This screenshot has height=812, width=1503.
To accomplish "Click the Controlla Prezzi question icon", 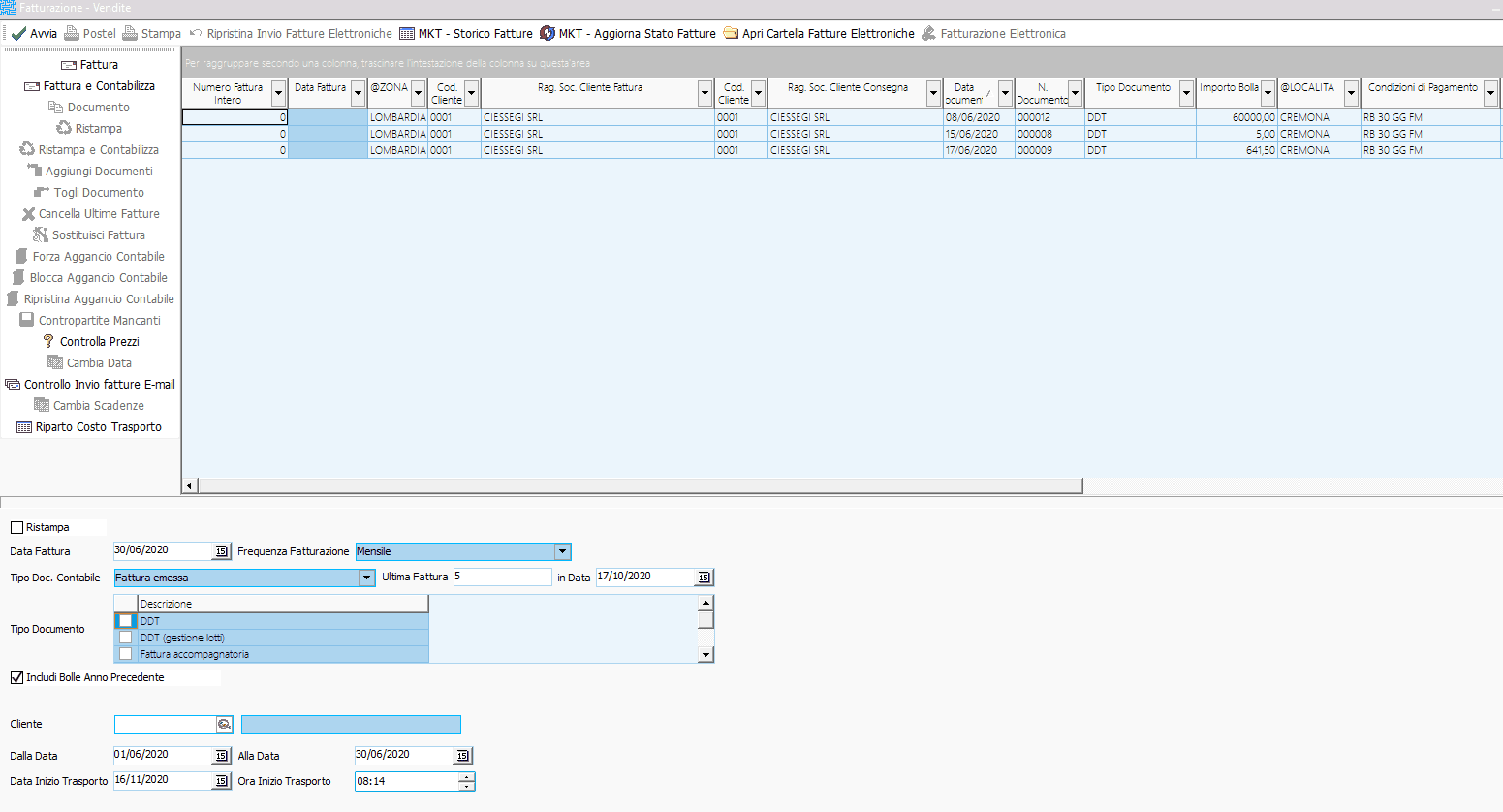I will (48, 341).
